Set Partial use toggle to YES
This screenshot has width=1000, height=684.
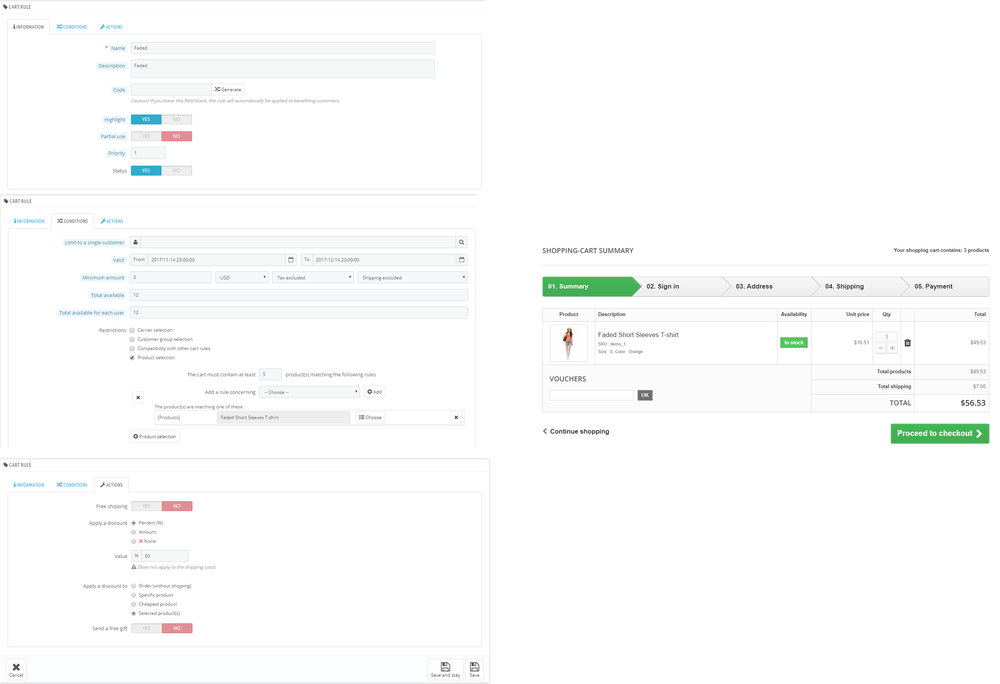pos(146,136)
